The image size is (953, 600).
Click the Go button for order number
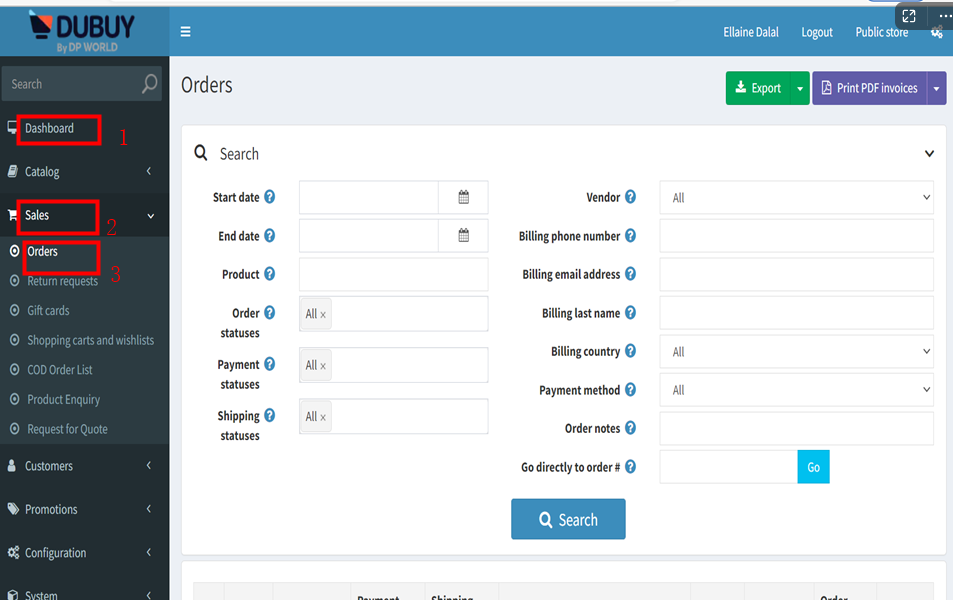[813, 467]
